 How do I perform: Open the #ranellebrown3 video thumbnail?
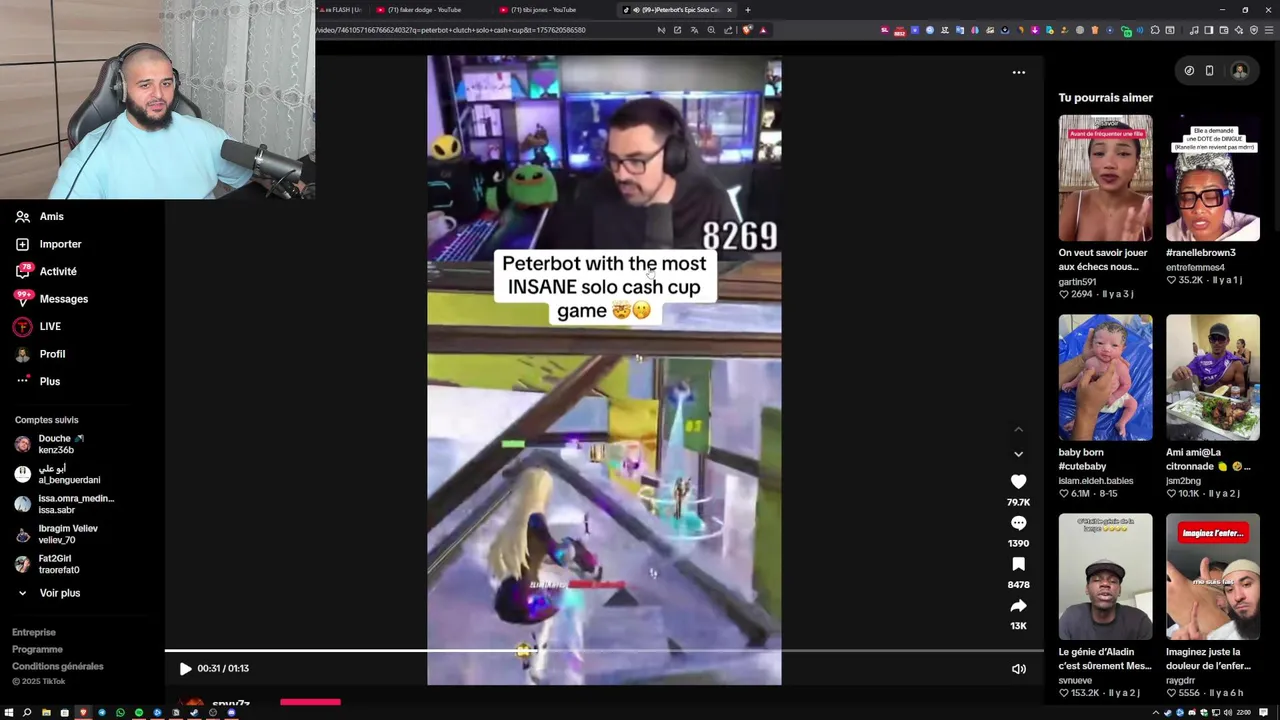(x=1212, y=178)
